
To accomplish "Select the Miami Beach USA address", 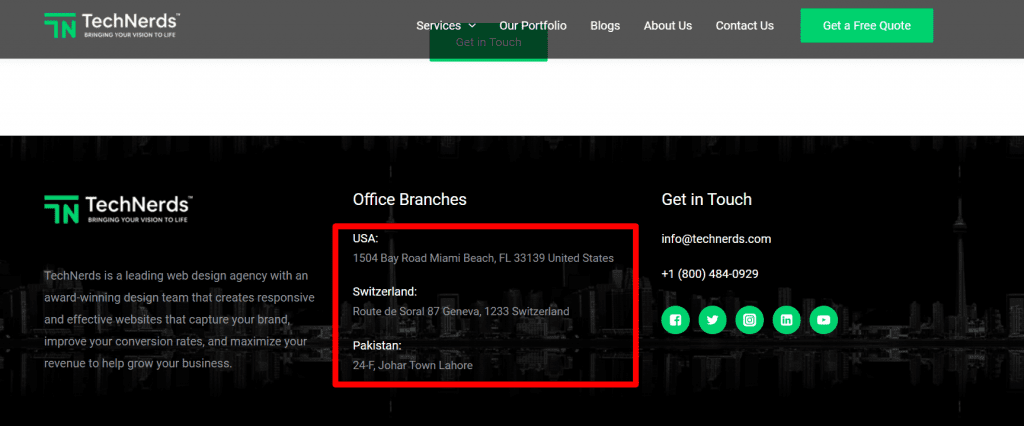I will click(x=483, y=258).
